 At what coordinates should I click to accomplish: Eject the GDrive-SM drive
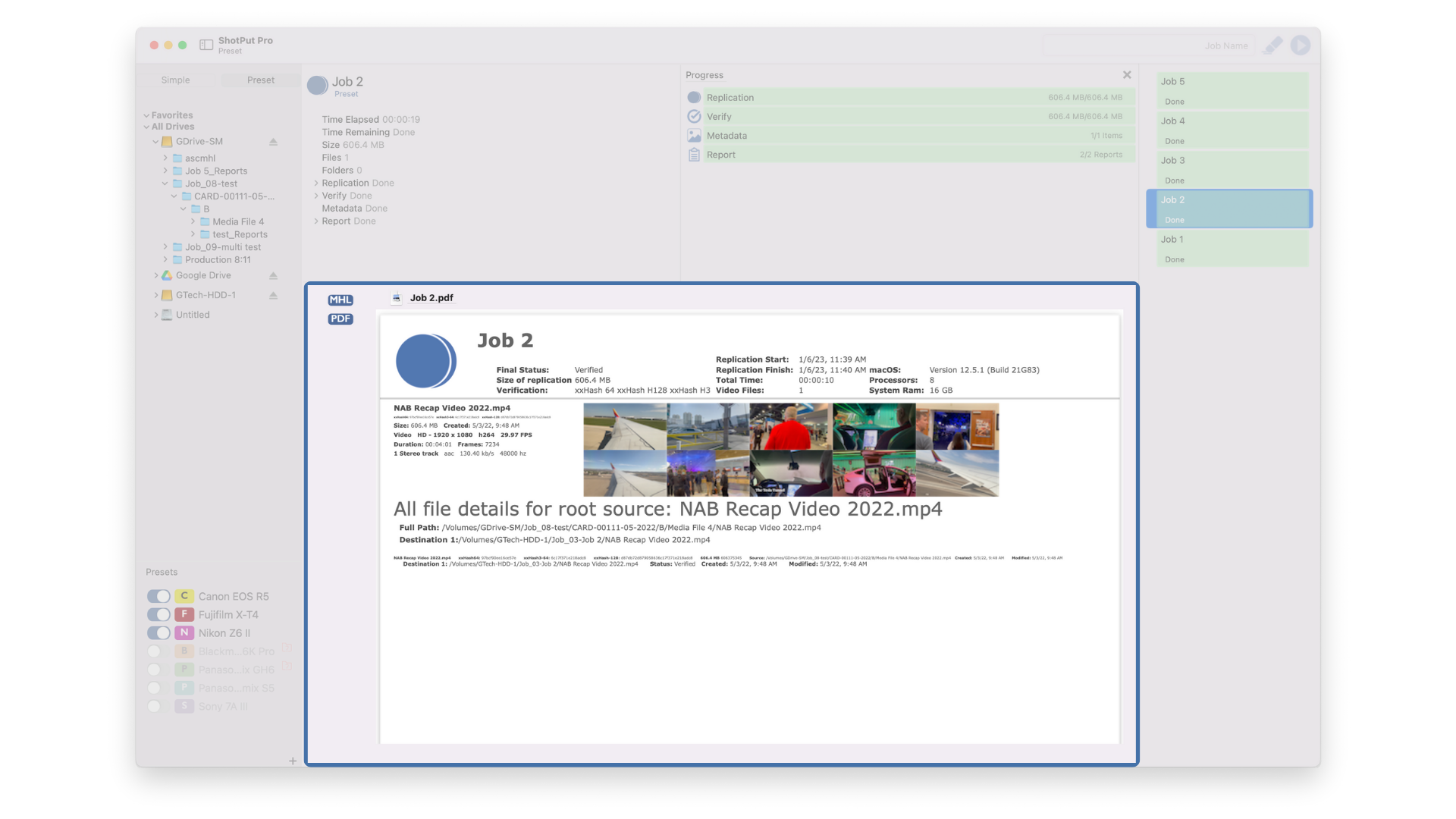point(273,142)
